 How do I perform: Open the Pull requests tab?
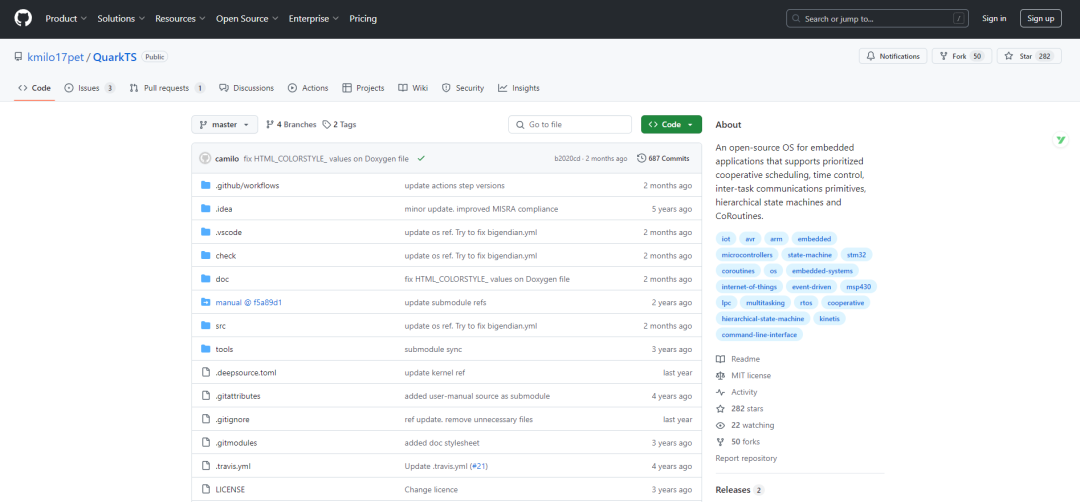(x=167, y=88)
